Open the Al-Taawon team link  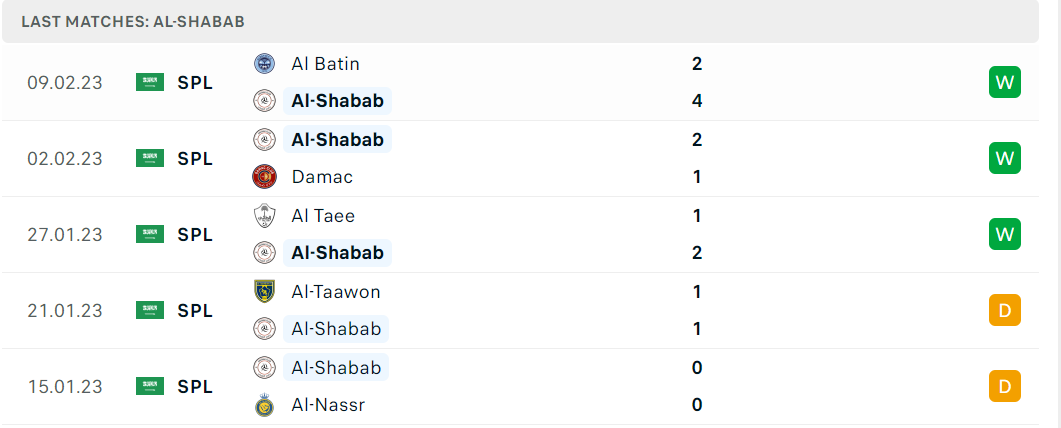[336, 292]
